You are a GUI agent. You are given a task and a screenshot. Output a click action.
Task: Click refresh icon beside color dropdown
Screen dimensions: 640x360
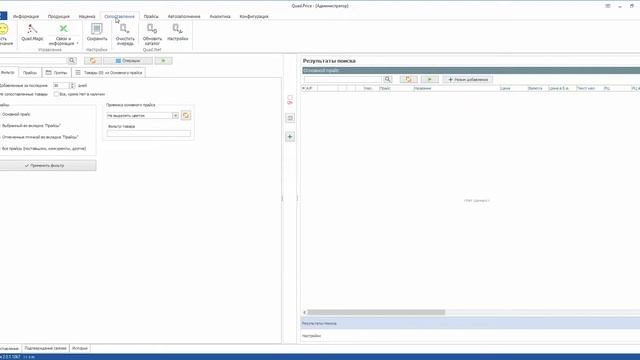pyautogui.click(x=186, y=116)
